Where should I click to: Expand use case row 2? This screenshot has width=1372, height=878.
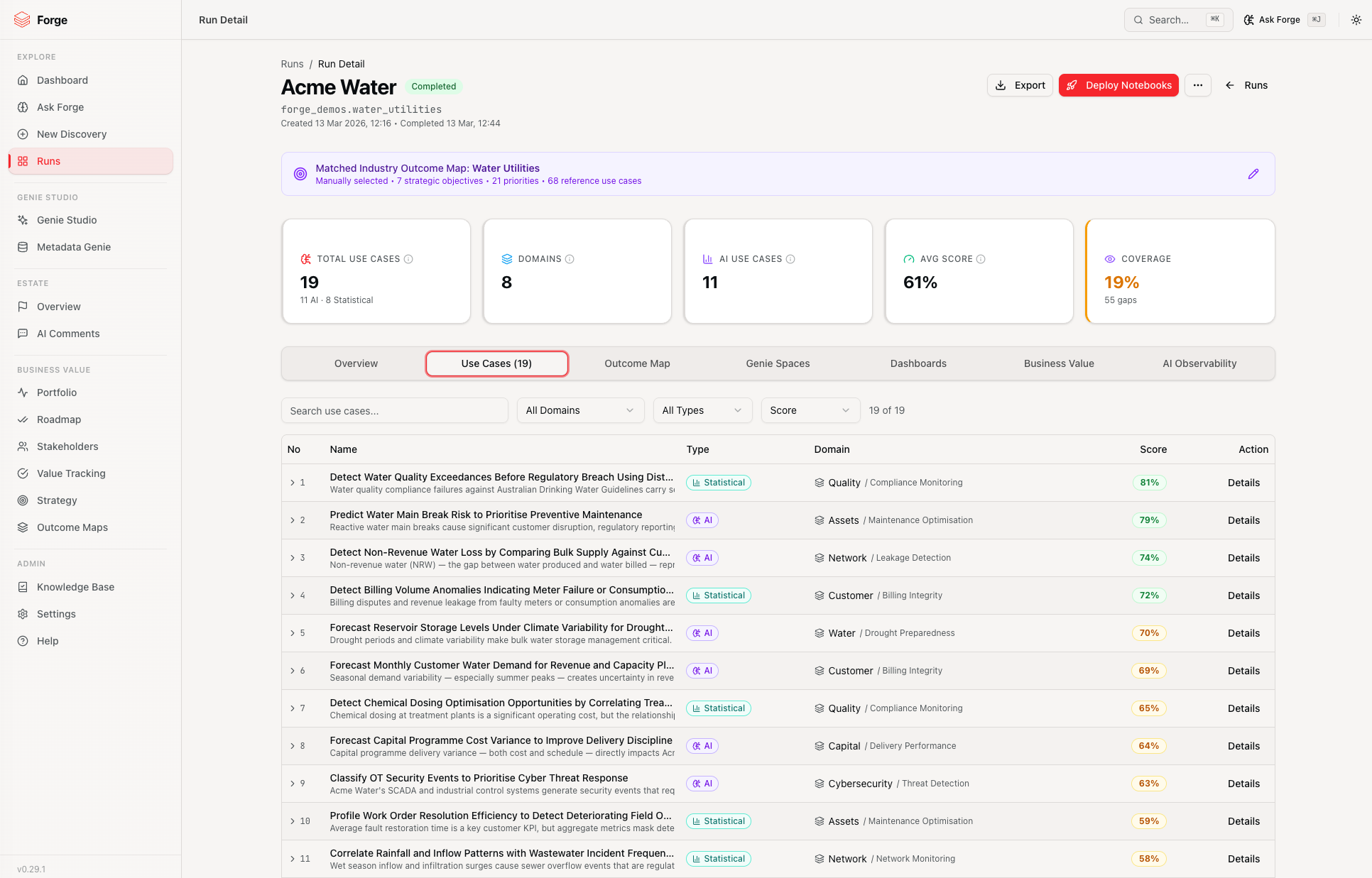click(292, 520)
